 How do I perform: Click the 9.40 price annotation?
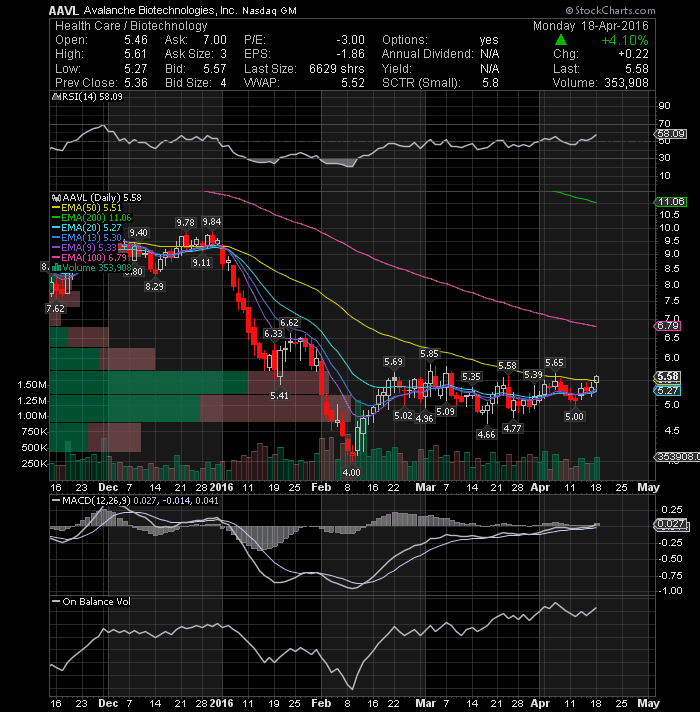(138, 233)
